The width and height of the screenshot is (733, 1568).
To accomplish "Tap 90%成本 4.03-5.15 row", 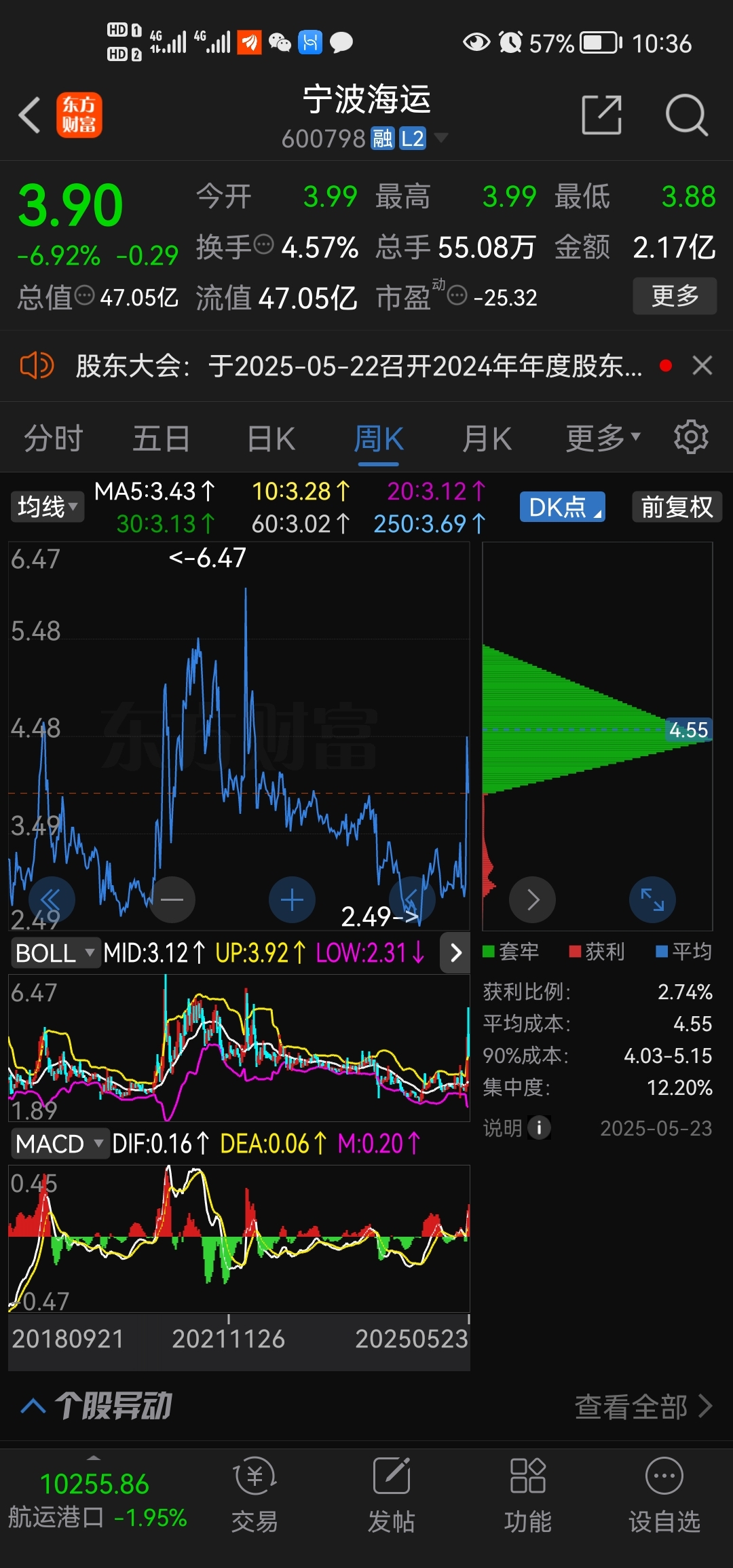I will (597, 1056).
